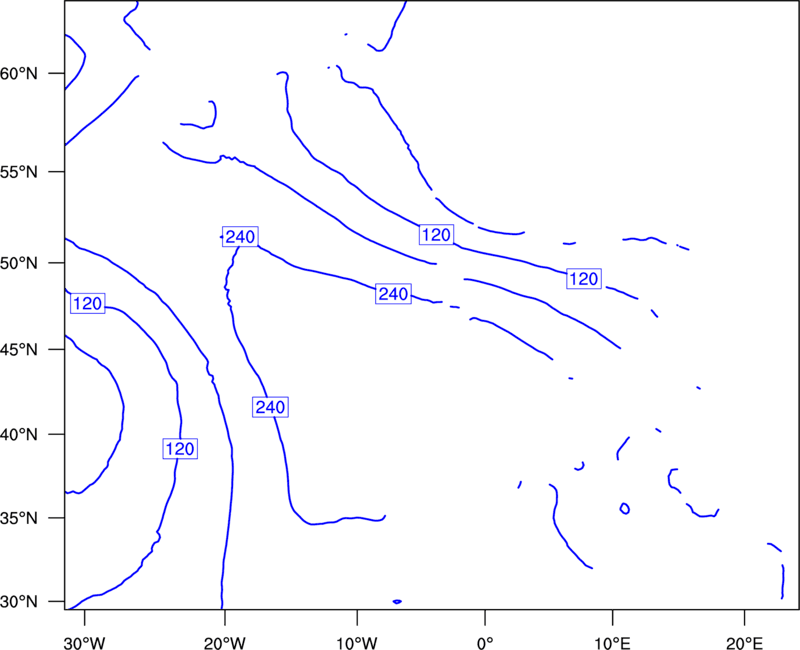Click the 0° longitude label
800x650 pixels.
coord(485,643)
